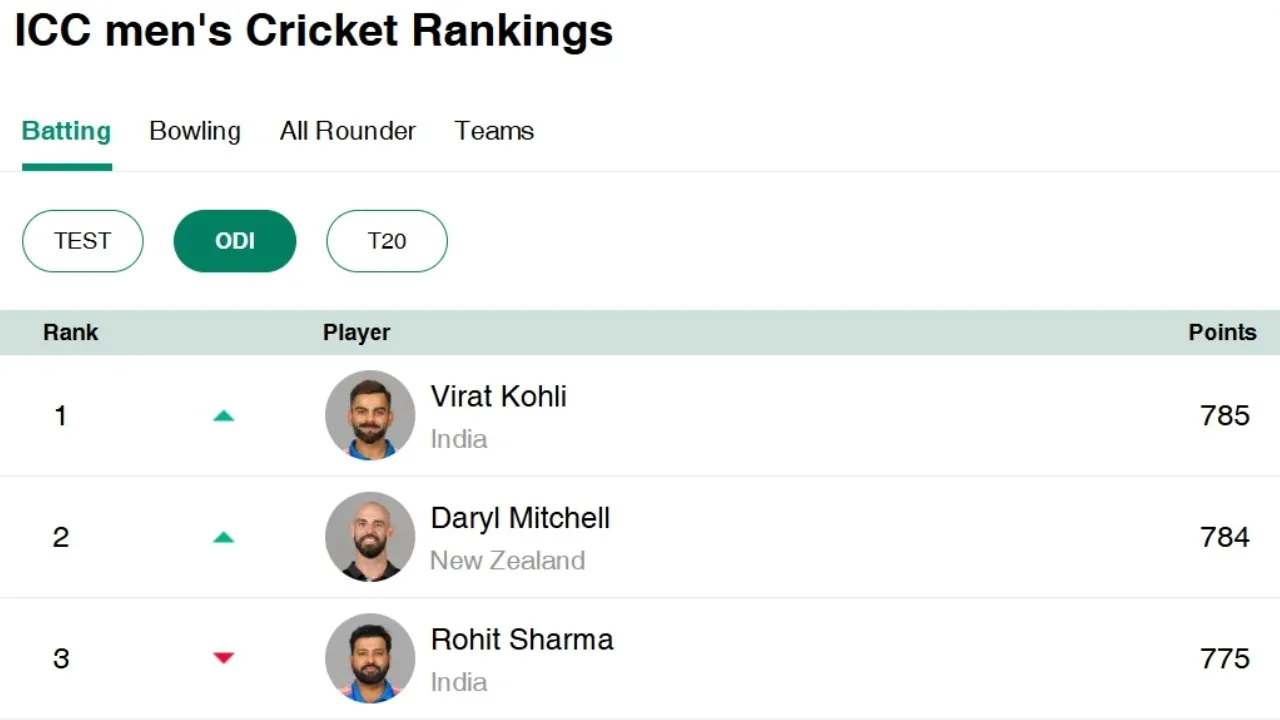The image size is (1280, 720).
Task: Open Virat Kohli's player name link
Action: click(x=498, y=397)
